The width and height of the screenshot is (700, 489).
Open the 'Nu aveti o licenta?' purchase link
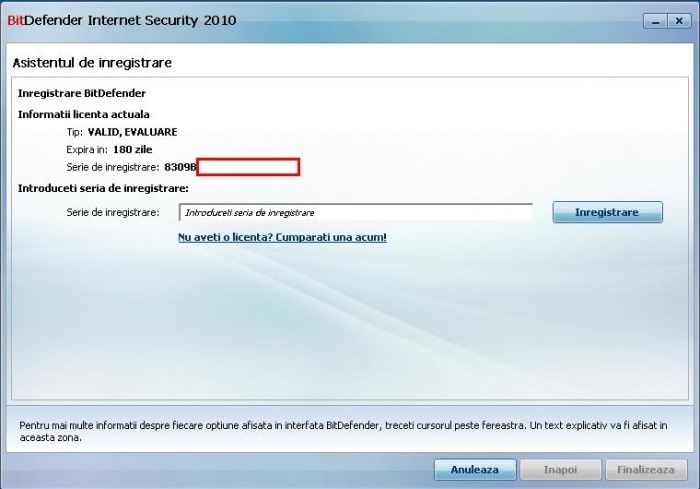[282, 238]
